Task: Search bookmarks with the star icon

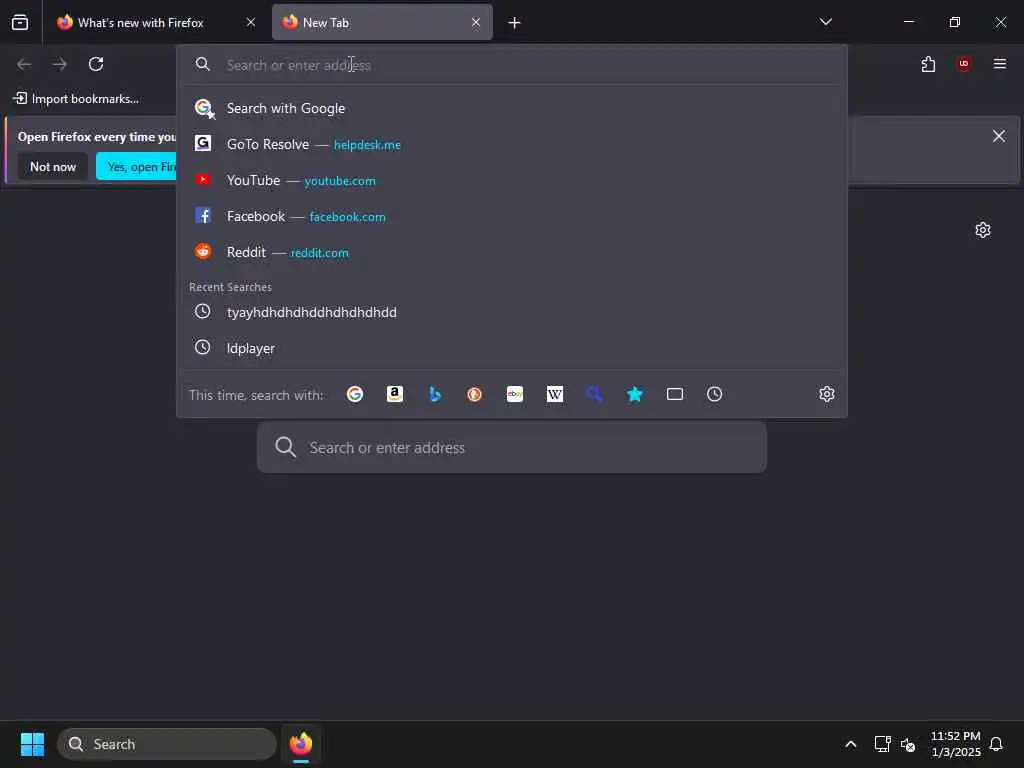Action: click(635, 394)
